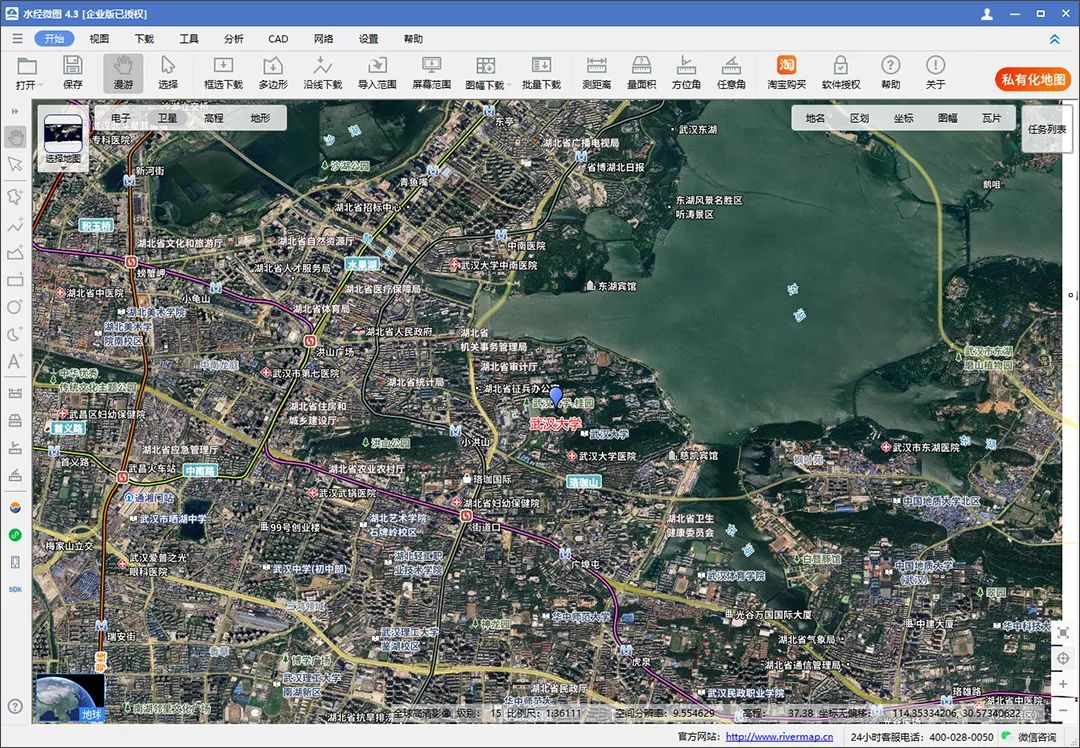
Task: Toggle the 瓦片 tile grid overlay
Action: pos(992,118)
